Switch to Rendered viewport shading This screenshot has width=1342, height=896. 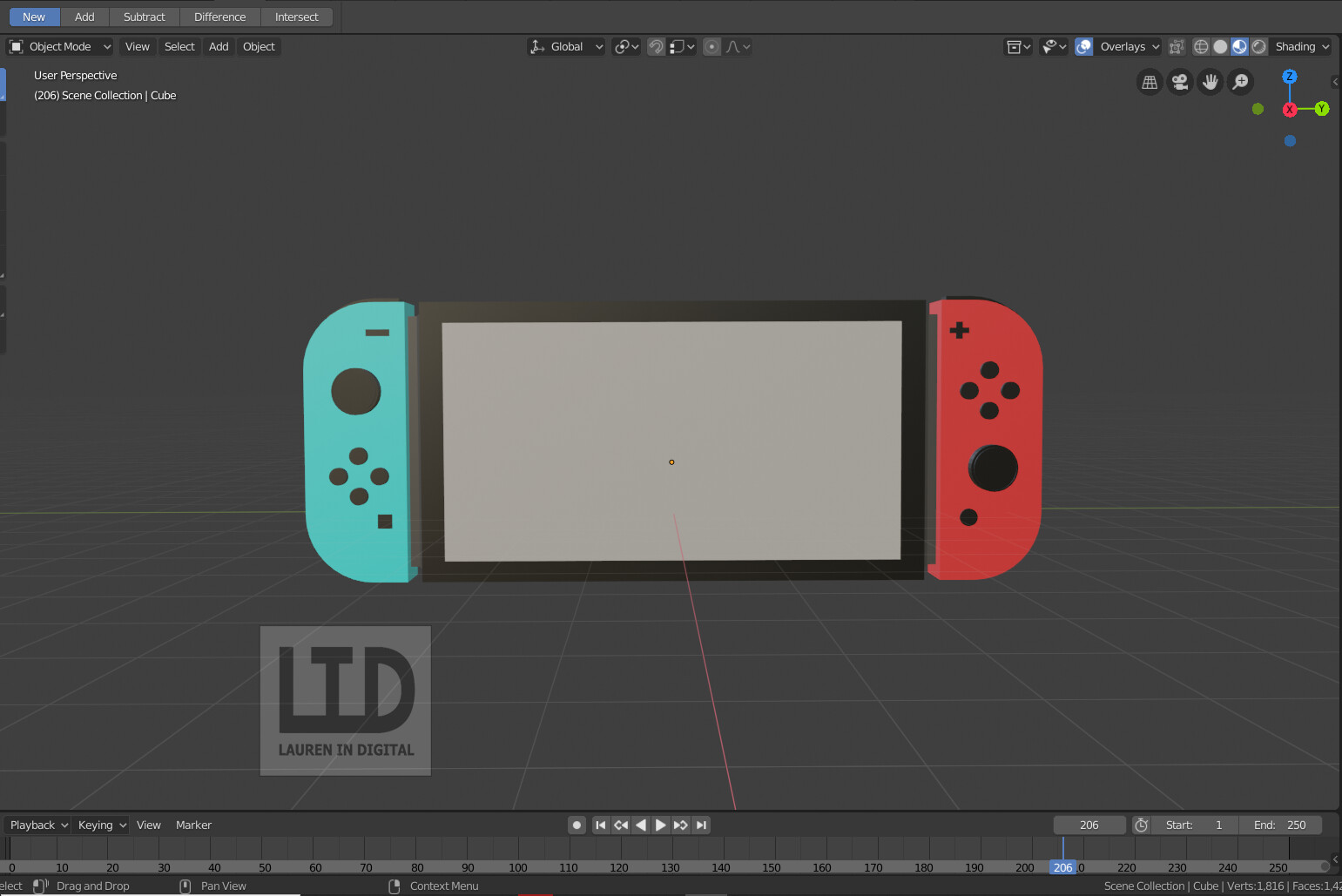[1258, 46]
